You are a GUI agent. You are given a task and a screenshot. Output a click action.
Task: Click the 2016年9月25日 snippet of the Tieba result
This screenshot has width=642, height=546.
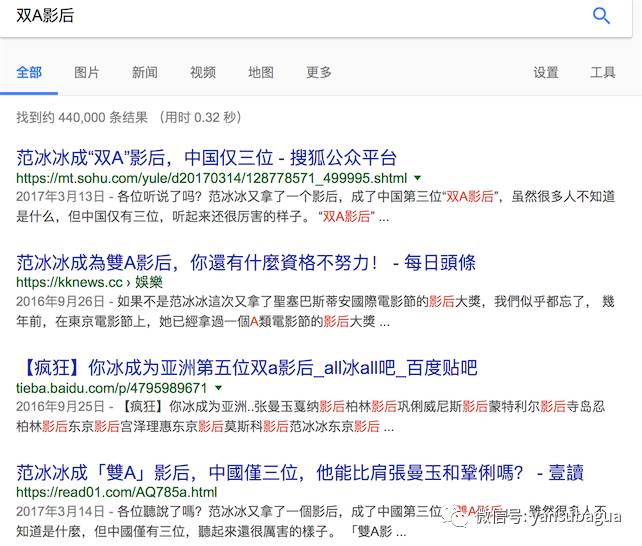click(x=310, y=416)
